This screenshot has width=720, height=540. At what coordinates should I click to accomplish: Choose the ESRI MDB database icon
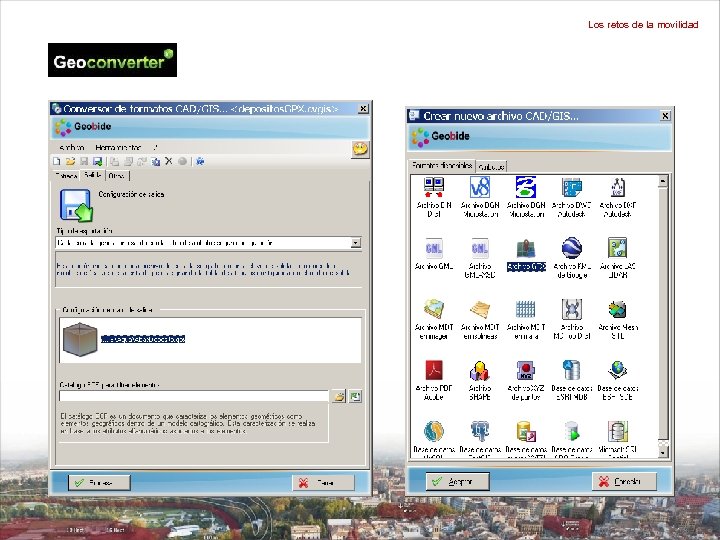[x=572, y=371]
